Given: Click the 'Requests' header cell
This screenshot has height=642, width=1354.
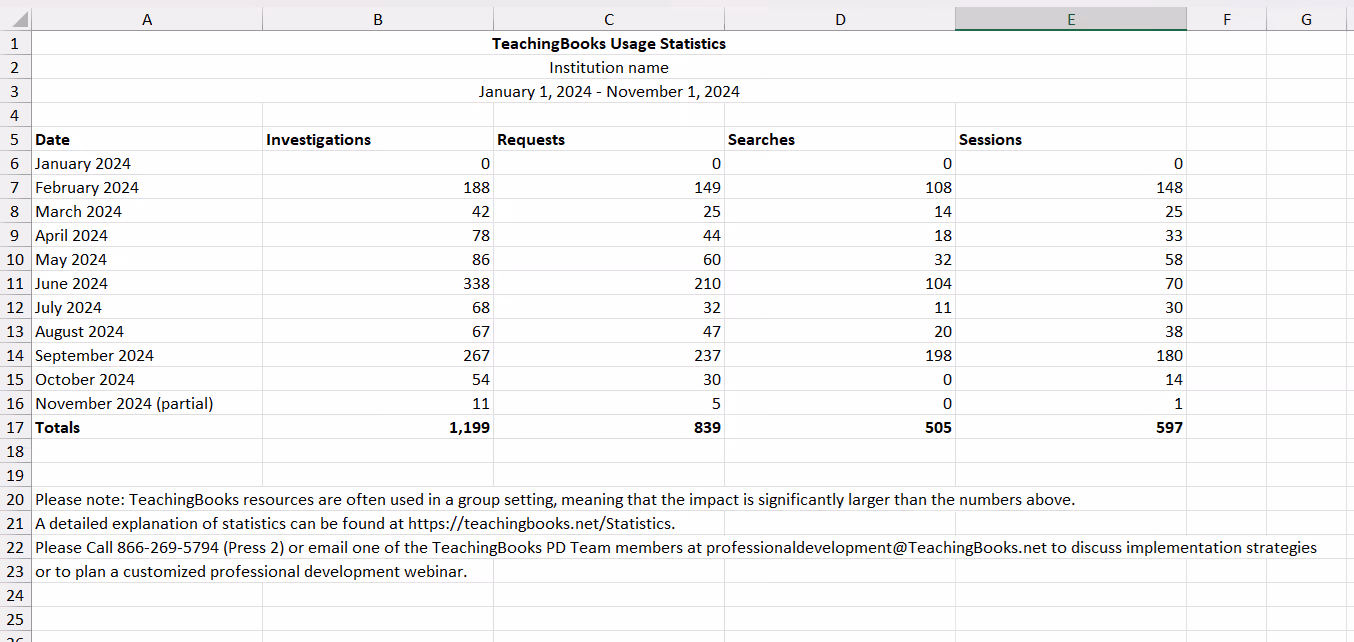Looking at the screenshot, I should click(x=609, y=140).
